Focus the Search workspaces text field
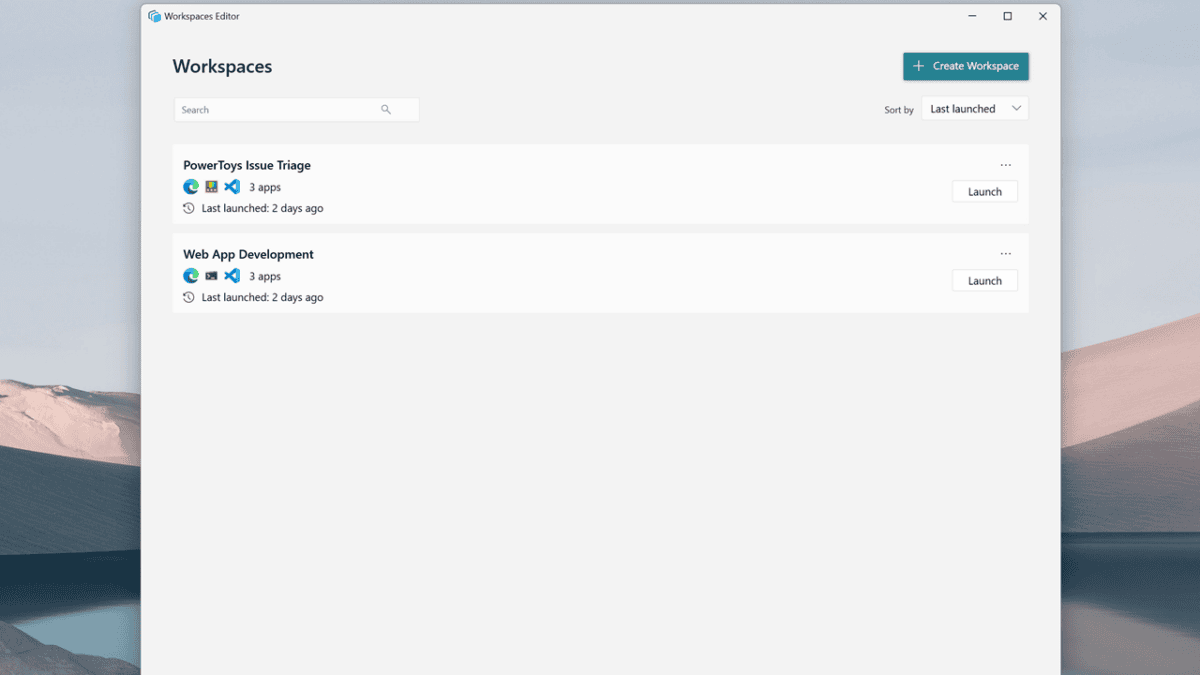The width and height of the screenshot is (1200, 675). click(x=296, y=110)
